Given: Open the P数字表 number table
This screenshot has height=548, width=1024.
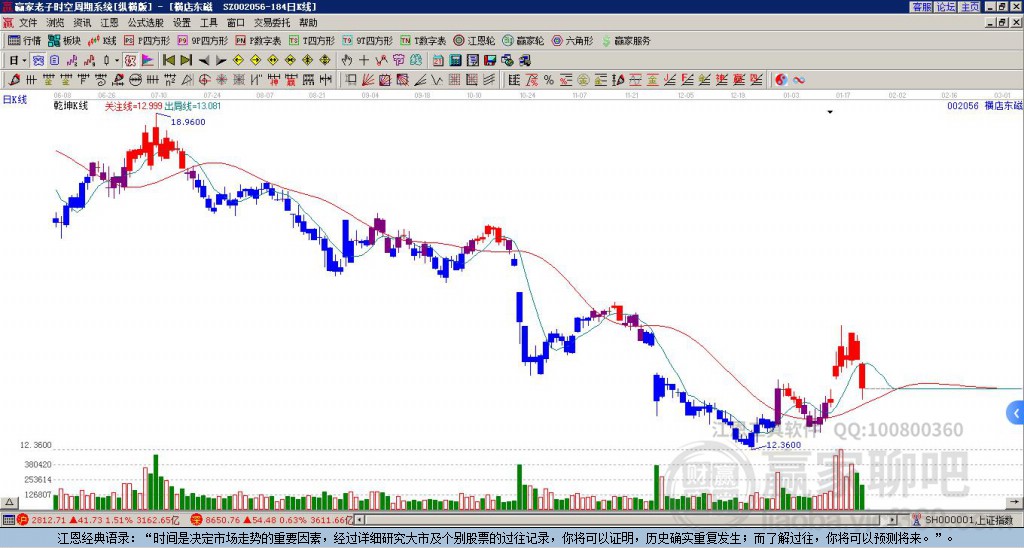Looking at the screenshot, I should pyautogui.click(x=259, y=40).
